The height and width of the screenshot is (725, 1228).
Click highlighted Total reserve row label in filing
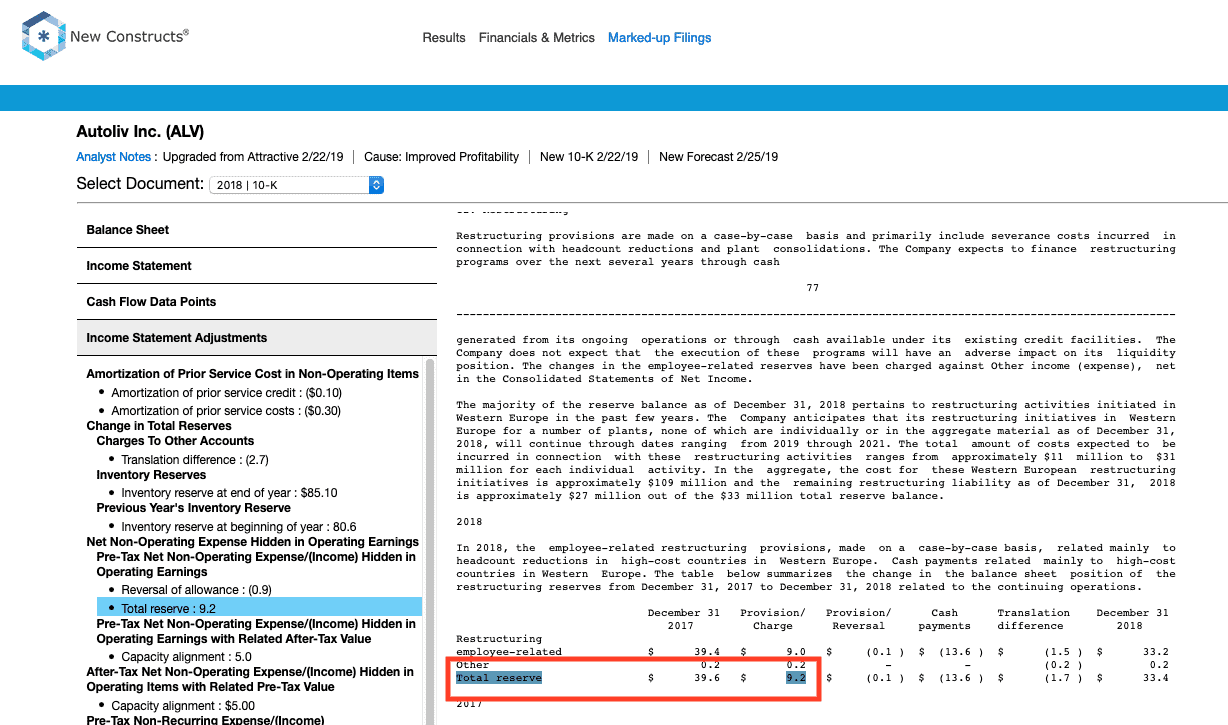click(499, 678)
